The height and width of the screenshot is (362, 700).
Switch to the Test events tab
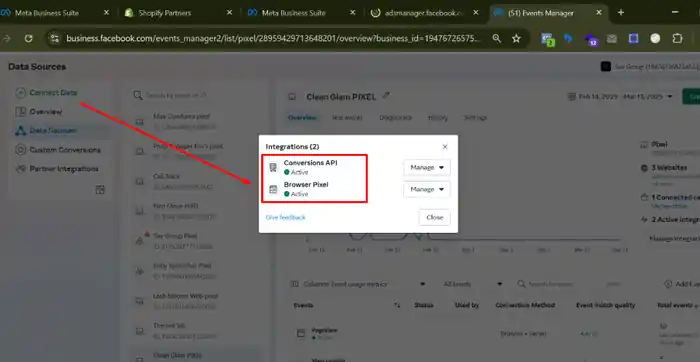[x=347, y=118]
